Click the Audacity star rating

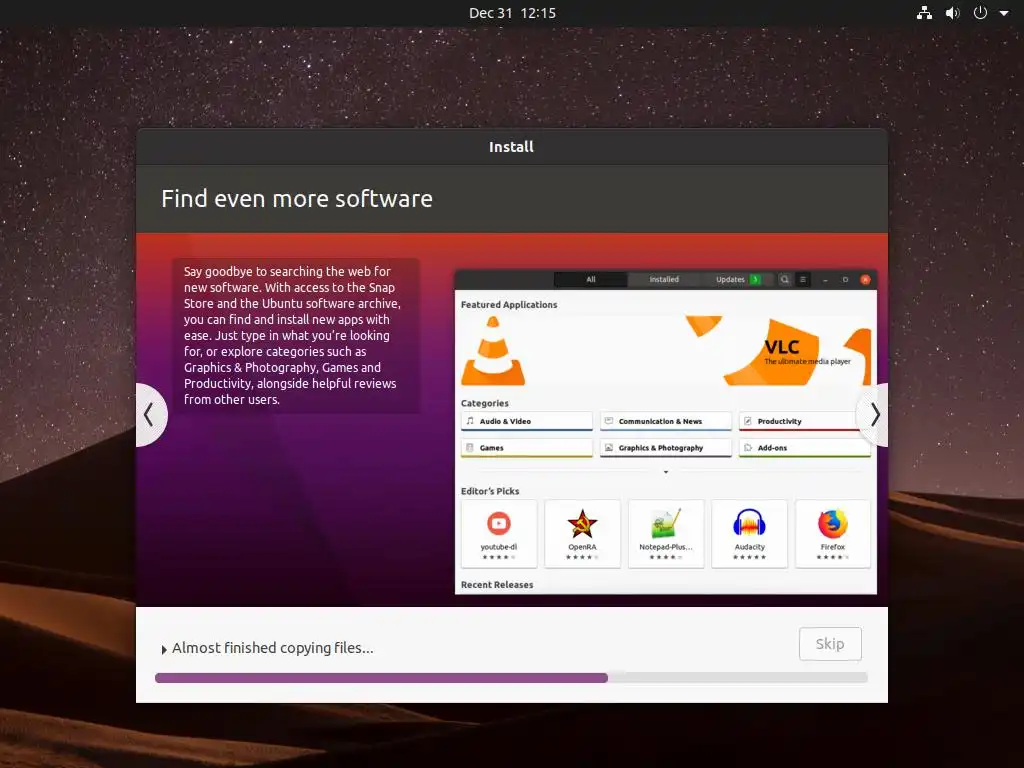pyautogui.click(x=749, y=557)
